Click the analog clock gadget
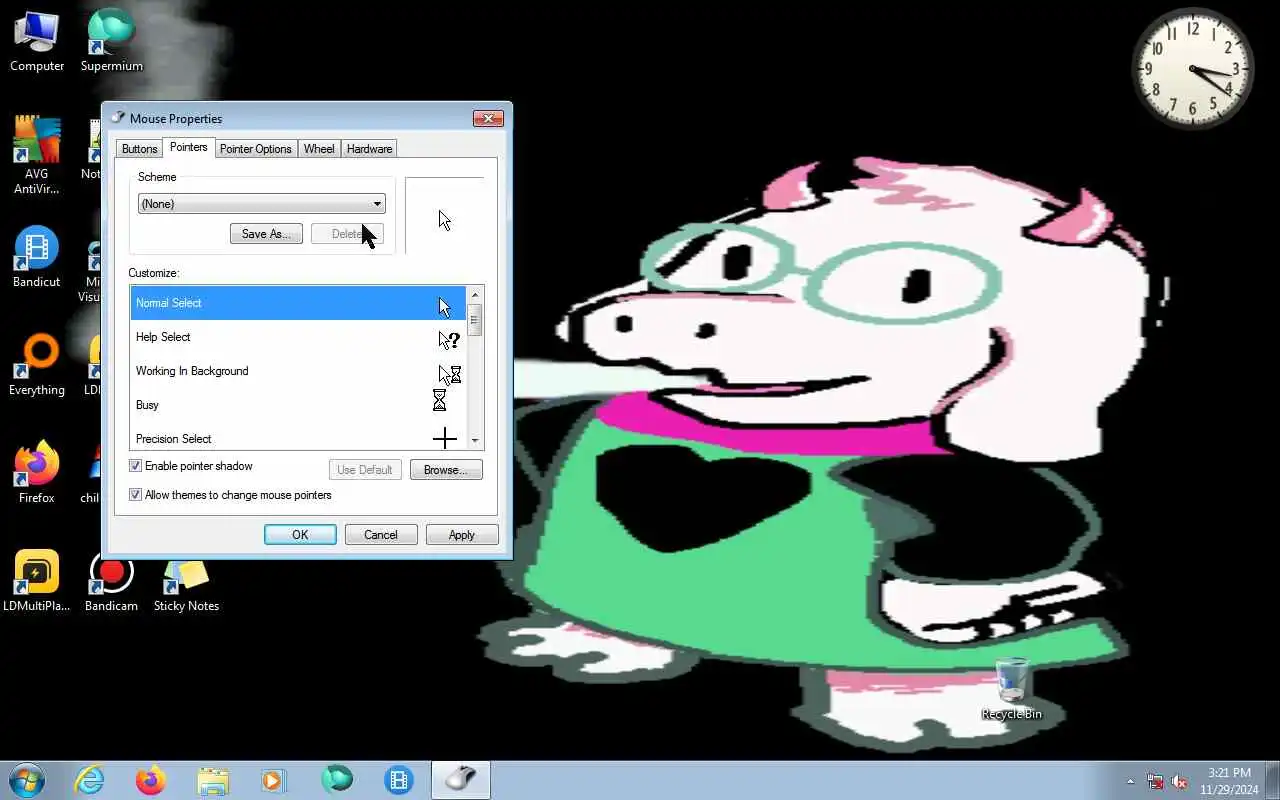 click(1193, 69)
